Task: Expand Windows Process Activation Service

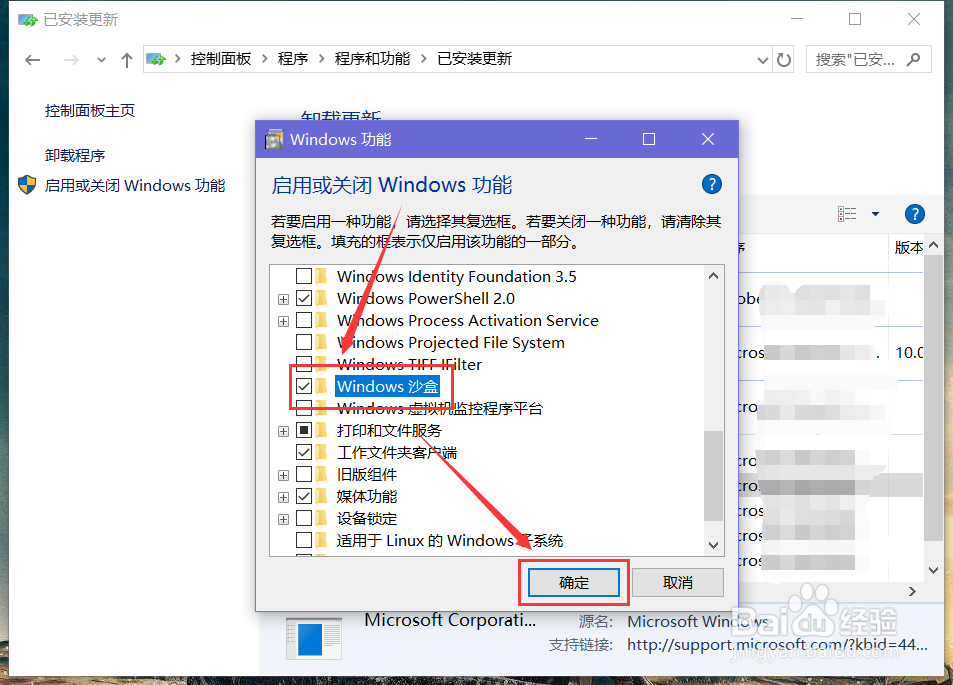Action: coord(283,320)
